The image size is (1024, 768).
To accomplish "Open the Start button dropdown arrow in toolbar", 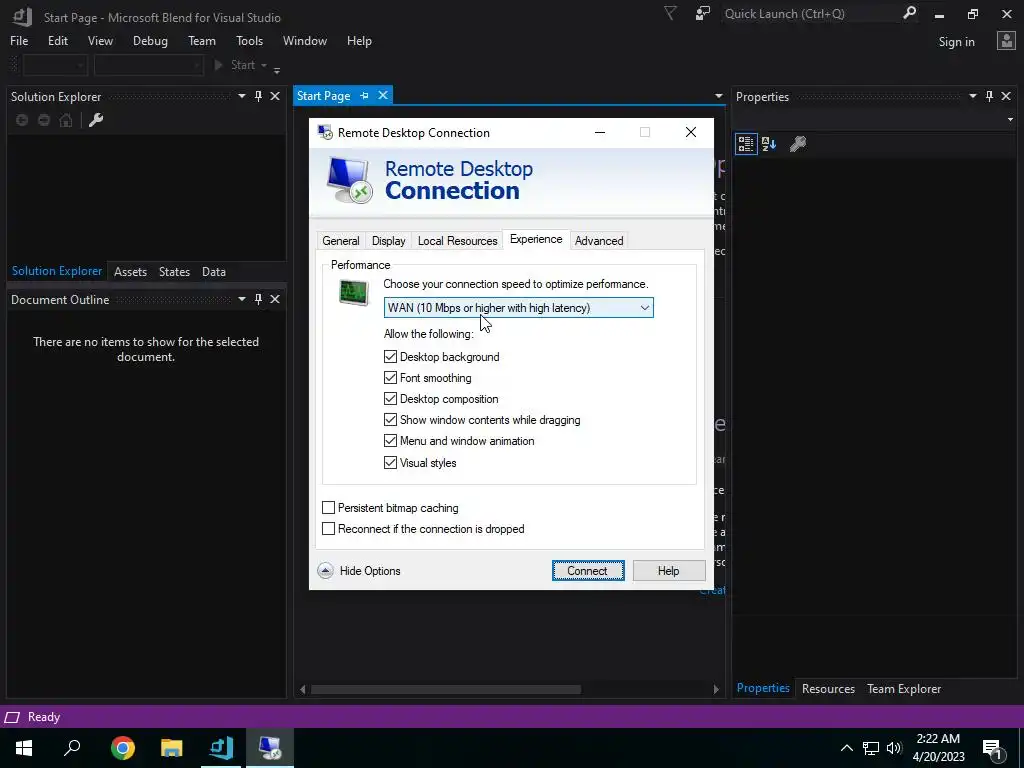I will [x=264, y=65].
